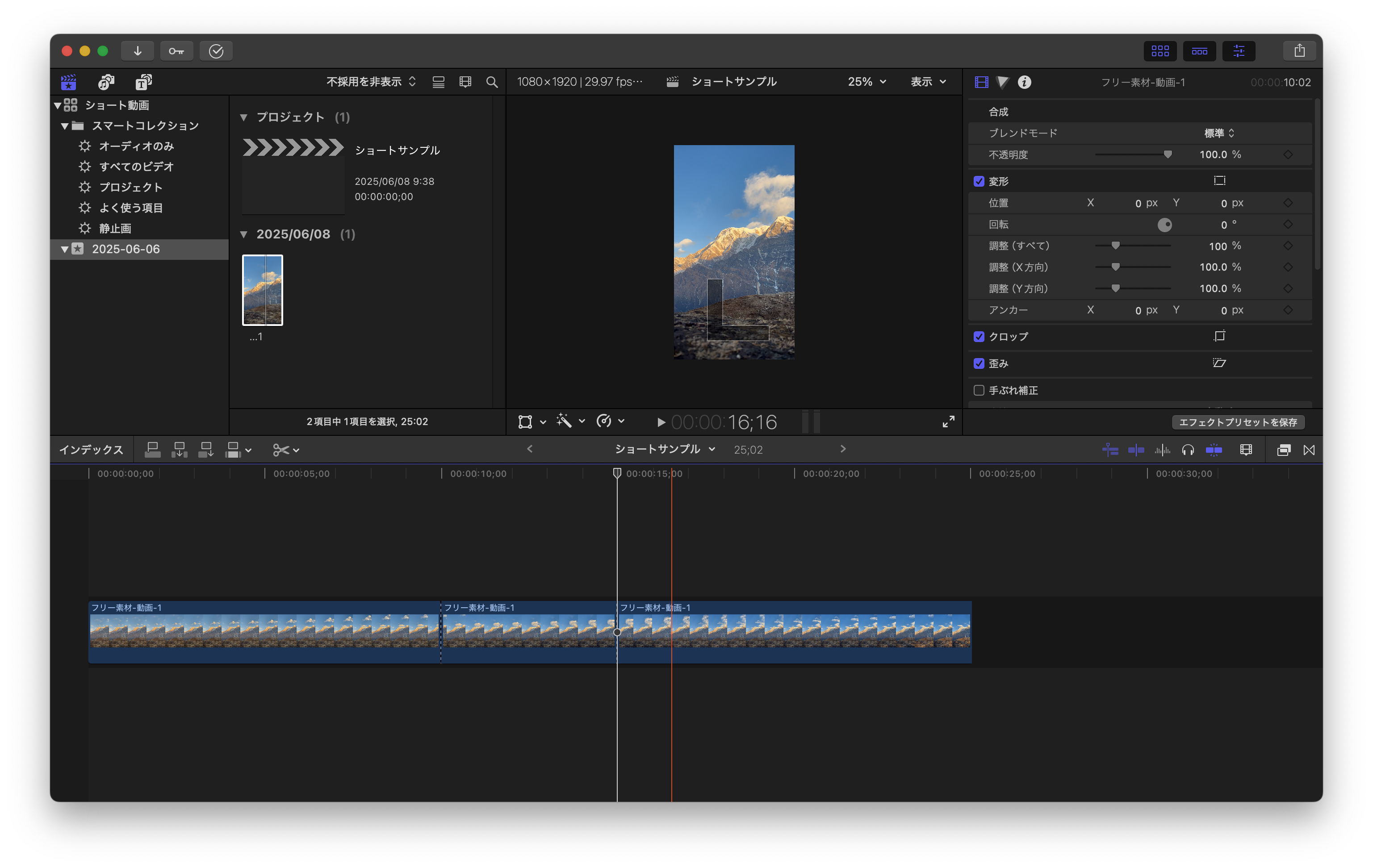Viewport: 1373px width, 868px height.
Task: Collapse the スマートコレクション folder
Action: [x=64, y=125]
